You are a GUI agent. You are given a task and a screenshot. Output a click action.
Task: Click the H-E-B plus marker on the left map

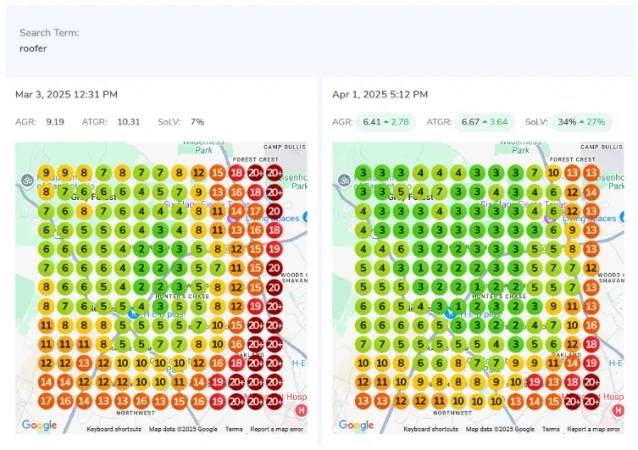[x=133, y=313]
